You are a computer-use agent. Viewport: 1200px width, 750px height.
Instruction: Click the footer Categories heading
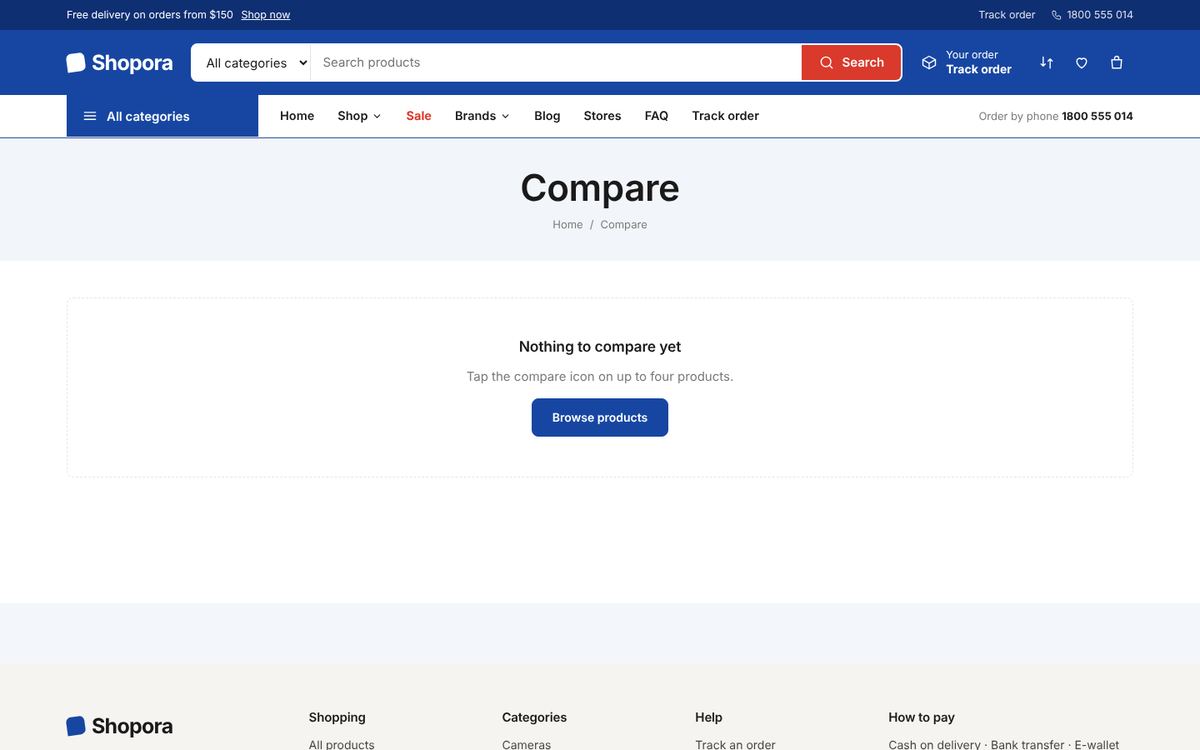click(x=534, y=717)
